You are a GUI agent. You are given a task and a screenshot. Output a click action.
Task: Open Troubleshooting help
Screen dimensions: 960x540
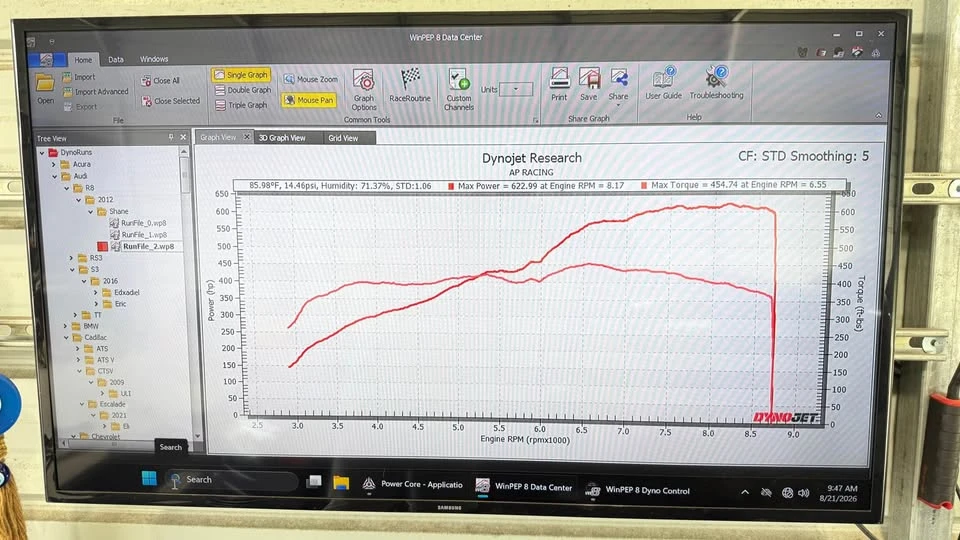pos(716,83)
